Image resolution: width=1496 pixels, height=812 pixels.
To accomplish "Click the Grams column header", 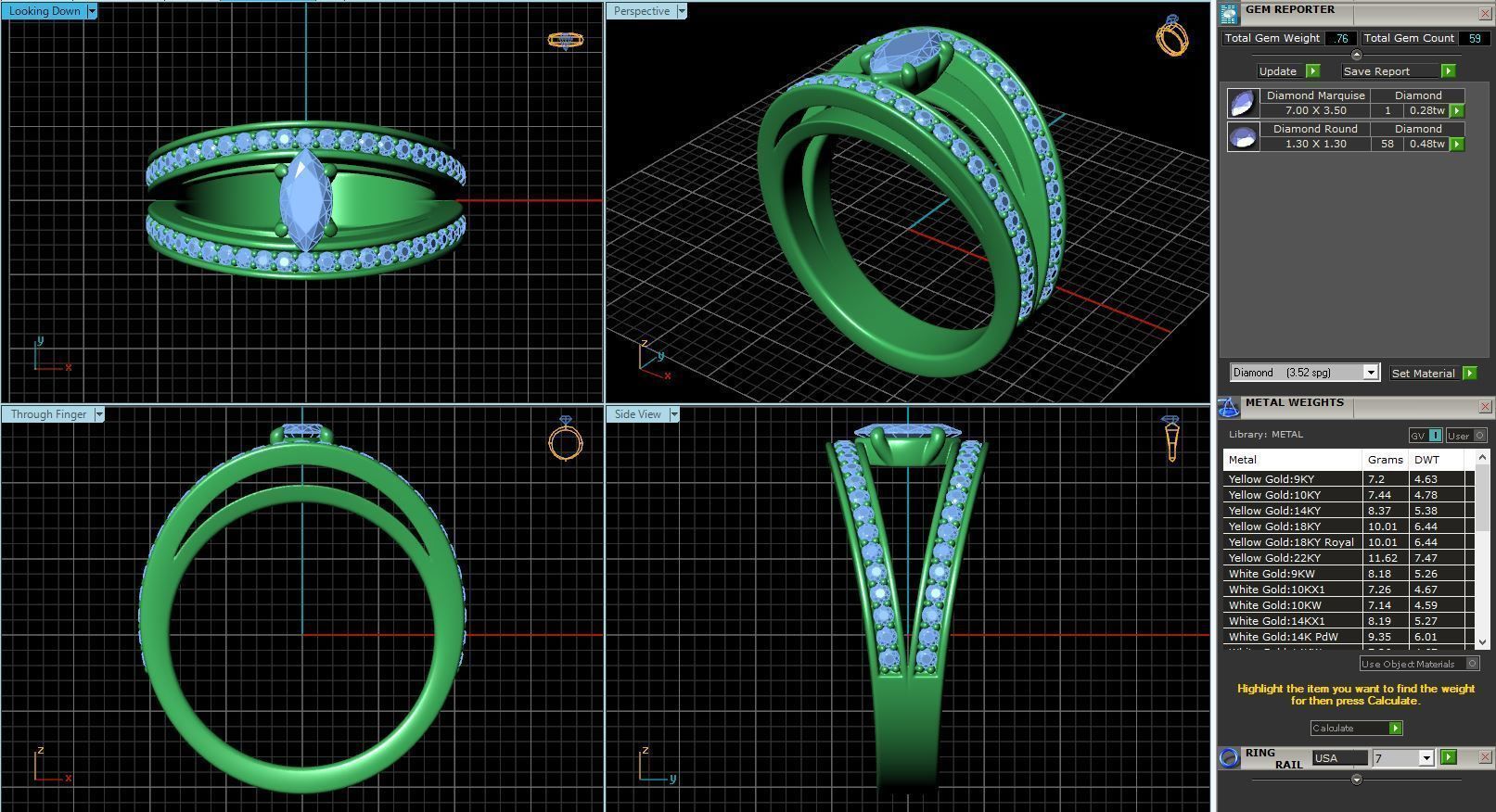I will click(1386, 460).
